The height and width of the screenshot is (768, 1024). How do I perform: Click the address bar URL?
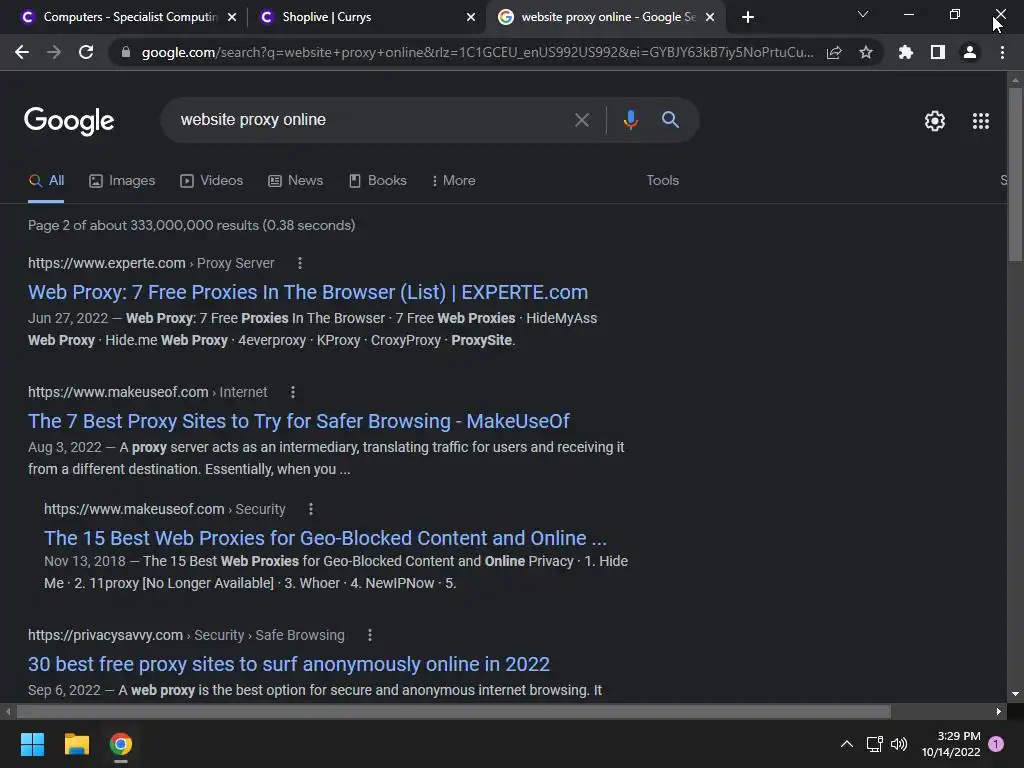(x=477, y=52)
